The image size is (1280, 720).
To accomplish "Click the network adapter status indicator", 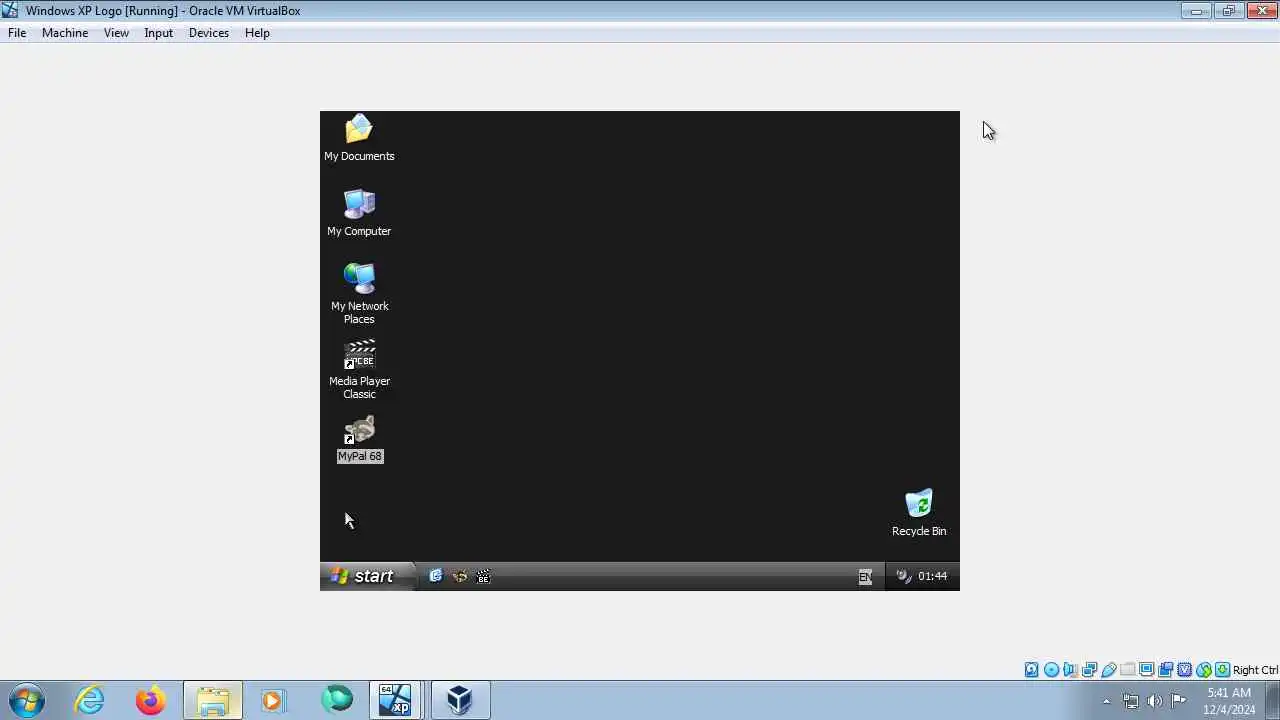I will point(1090,670).
